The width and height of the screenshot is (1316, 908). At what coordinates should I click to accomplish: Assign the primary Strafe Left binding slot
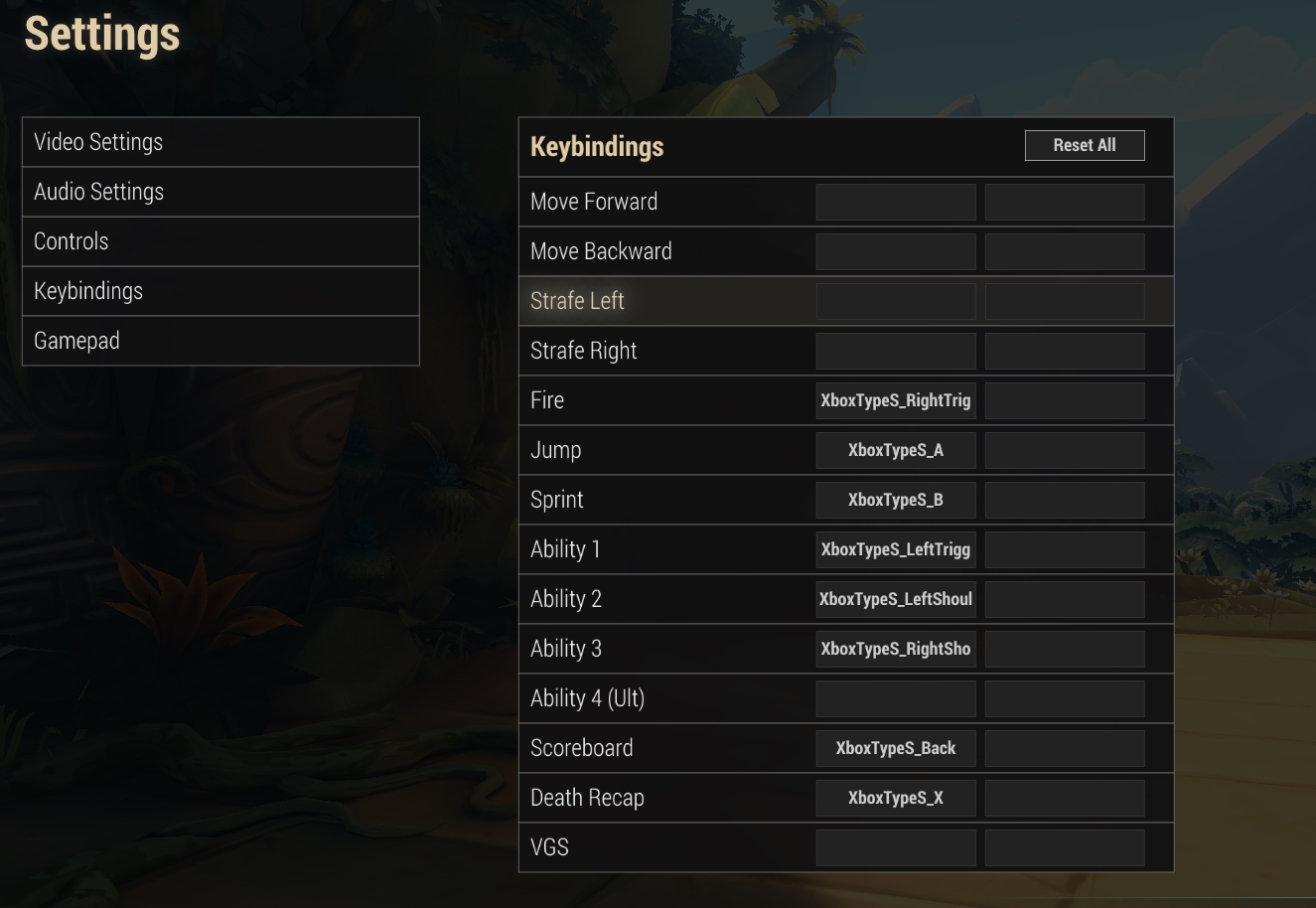point(896,301)
